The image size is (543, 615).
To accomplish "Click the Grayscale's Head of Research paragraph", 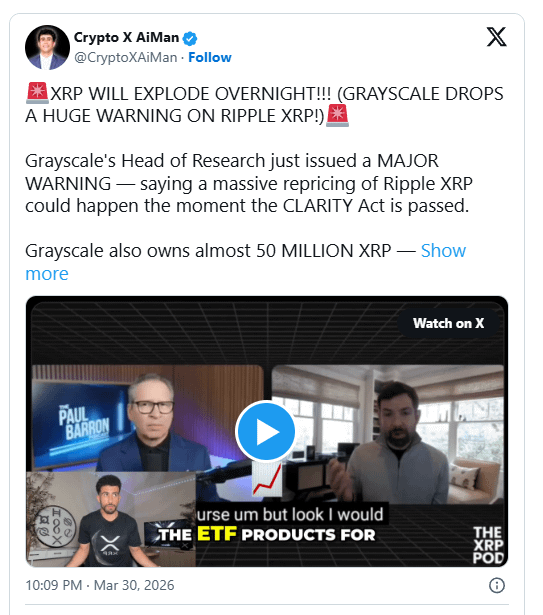I will pyautogui.click(x=249, y=183).
